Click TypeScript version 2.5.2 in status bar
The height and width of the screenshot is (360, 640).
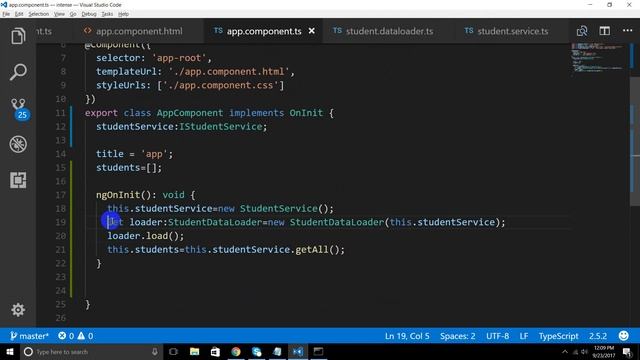tap(598, 336)
